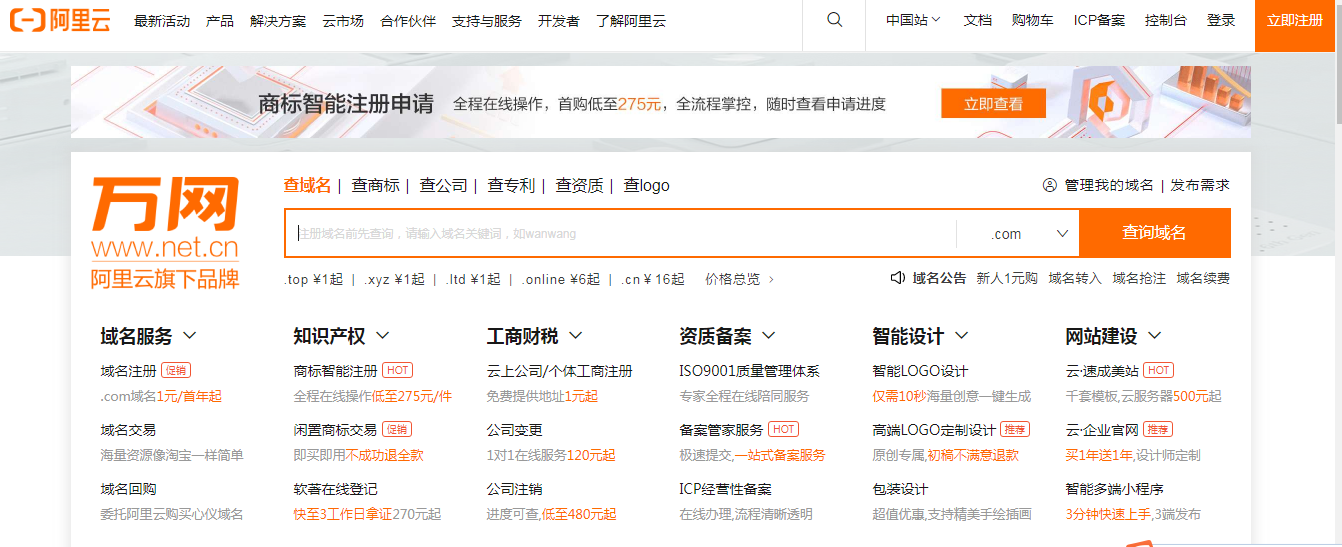Expand the 网站建设 category

[x=1114, y=336]
